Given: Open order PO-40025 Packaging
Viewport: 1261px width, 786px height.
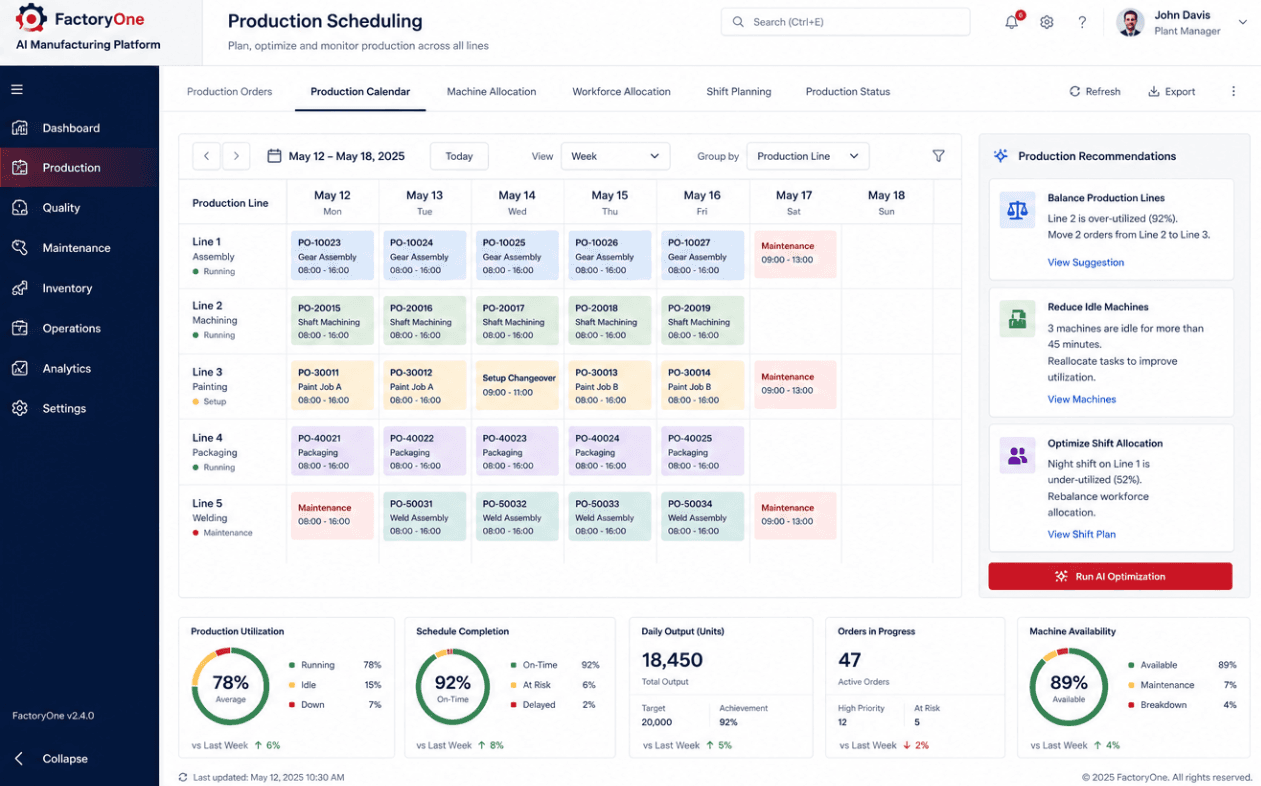Looking at the screenshot, I should click(702, 451).
